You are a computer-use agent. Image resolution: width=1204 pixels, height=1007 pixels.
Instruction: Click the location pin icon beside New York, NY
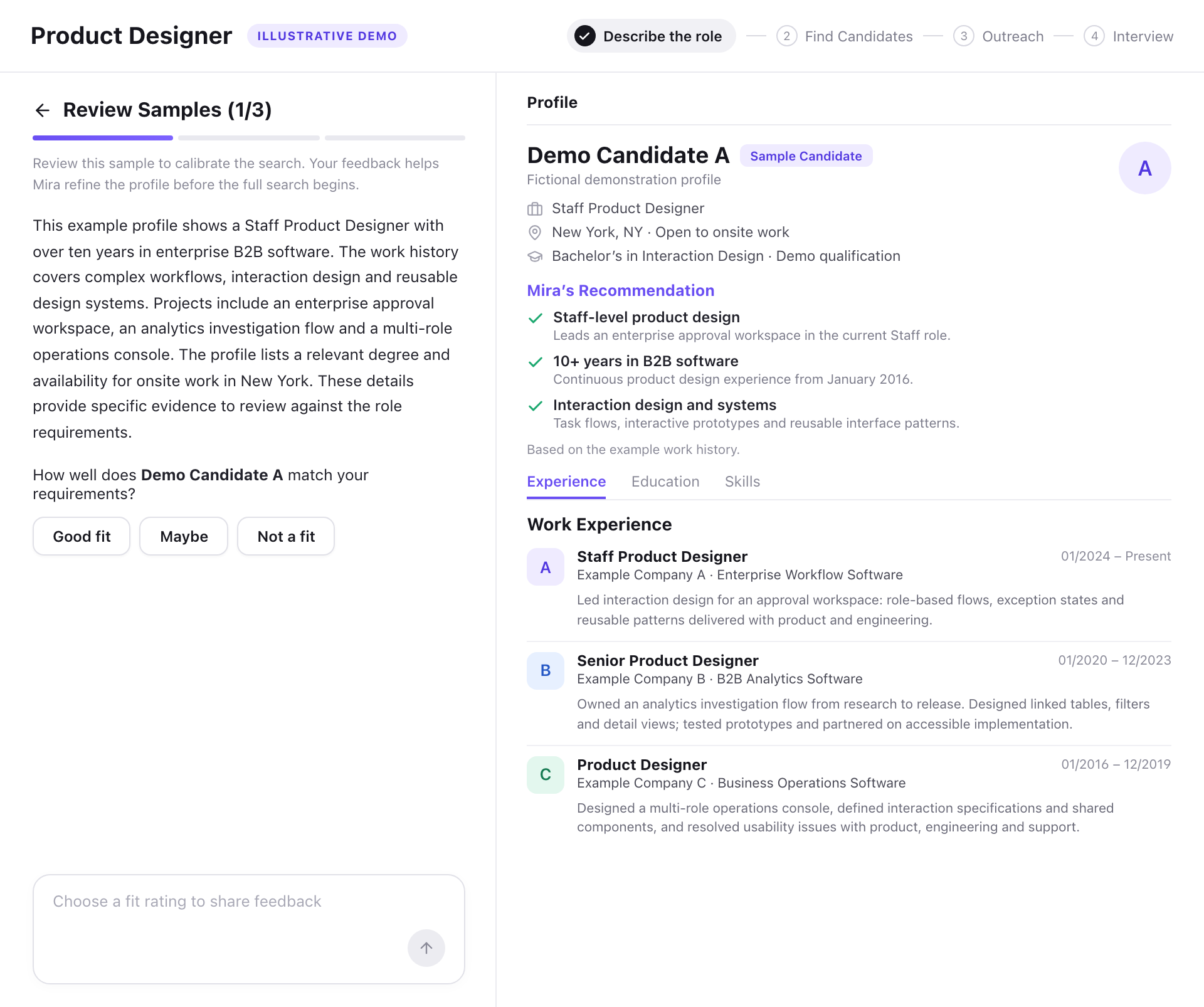pos(535,233)
